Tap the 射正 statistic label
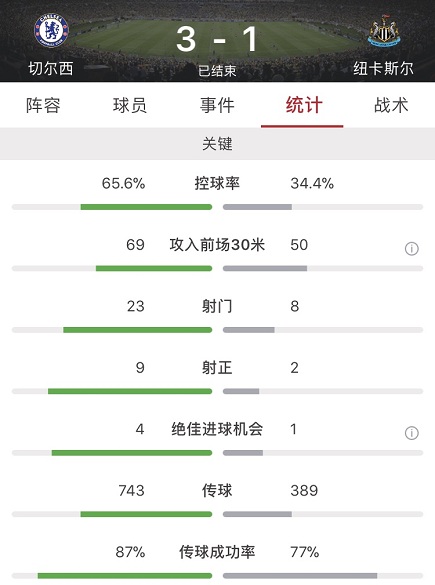 click(x=217, y=368)
